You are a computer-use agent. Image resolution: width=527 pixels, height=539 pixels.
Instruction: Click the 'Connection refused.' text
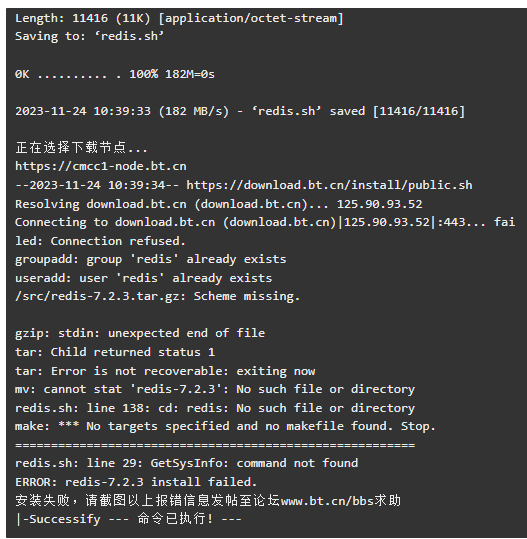(x=118, y=241)
